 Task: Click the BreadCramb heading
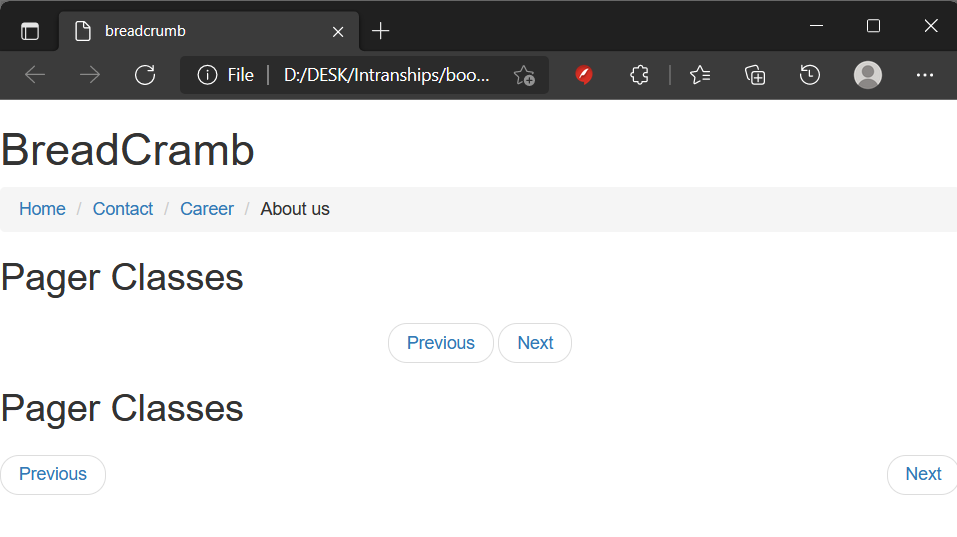(128, 150)
